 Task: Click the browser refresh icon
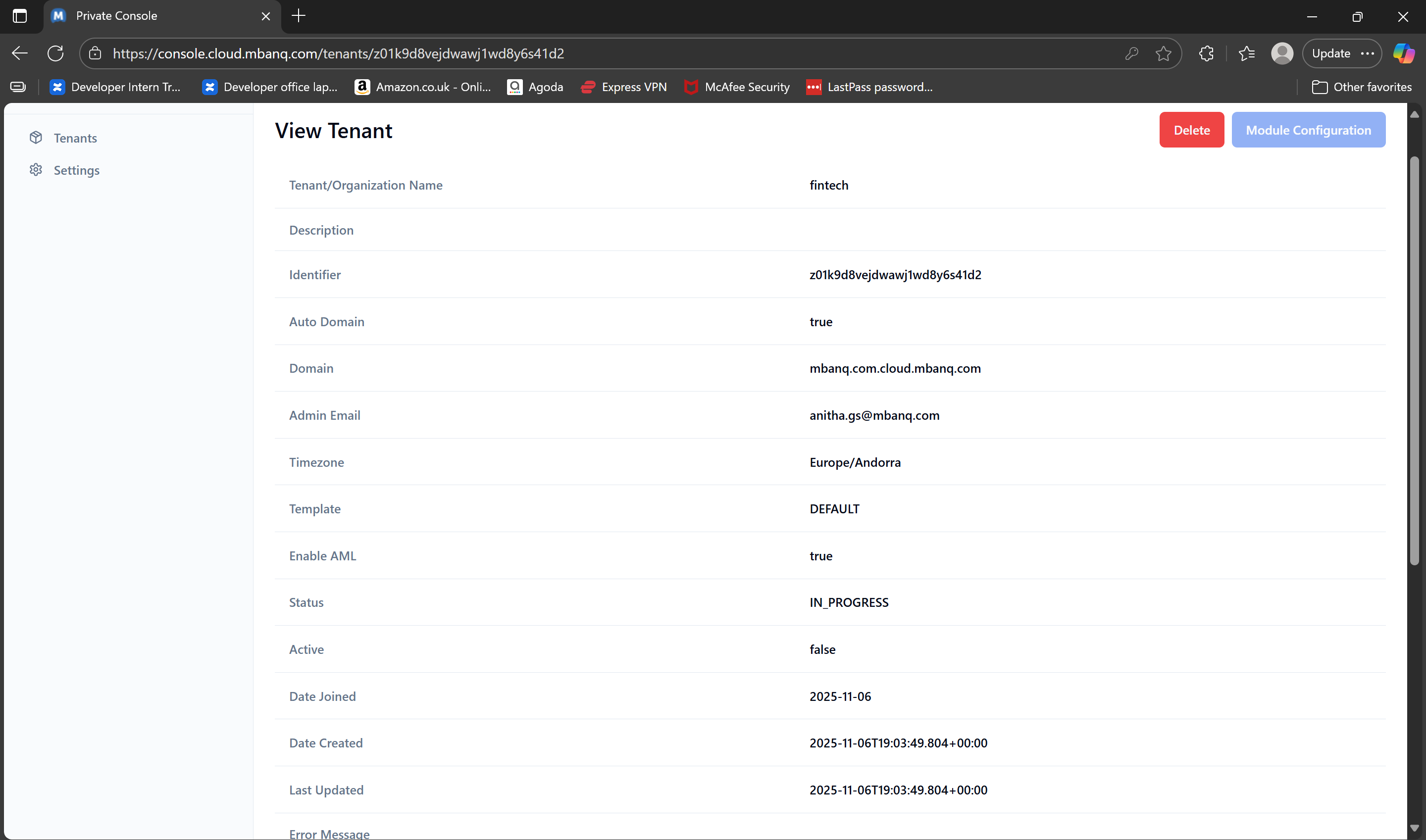coord(55,53)
